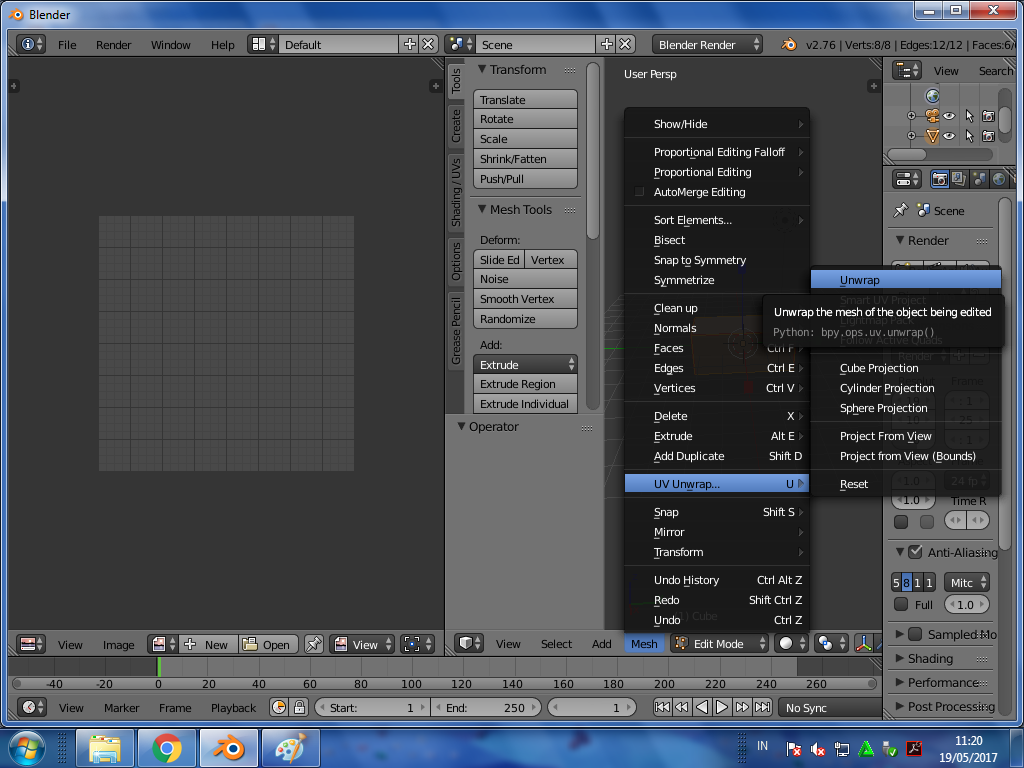Viewport: 1024px width, 768px height.
Task: Click the Cube mesh icon in outliner
Action: 932,136
